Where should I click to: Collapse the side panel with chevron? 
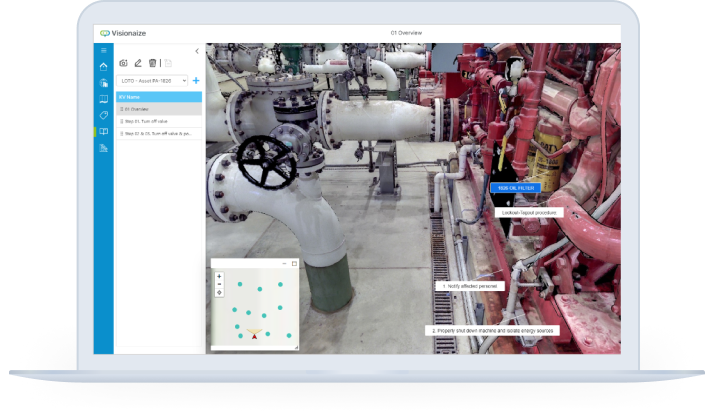[196, 50]
